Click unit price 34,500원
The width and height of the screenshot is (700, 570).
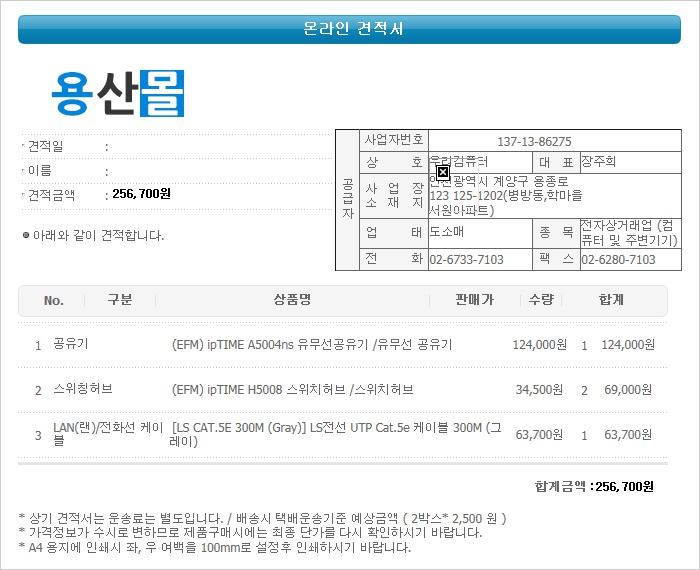539,390
